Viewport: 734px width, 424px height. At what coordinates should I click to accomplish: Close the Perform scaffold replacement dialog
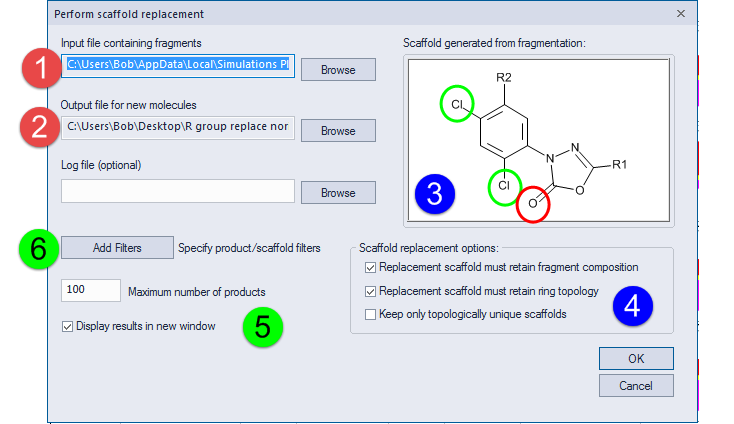click(x=681, y=14)
